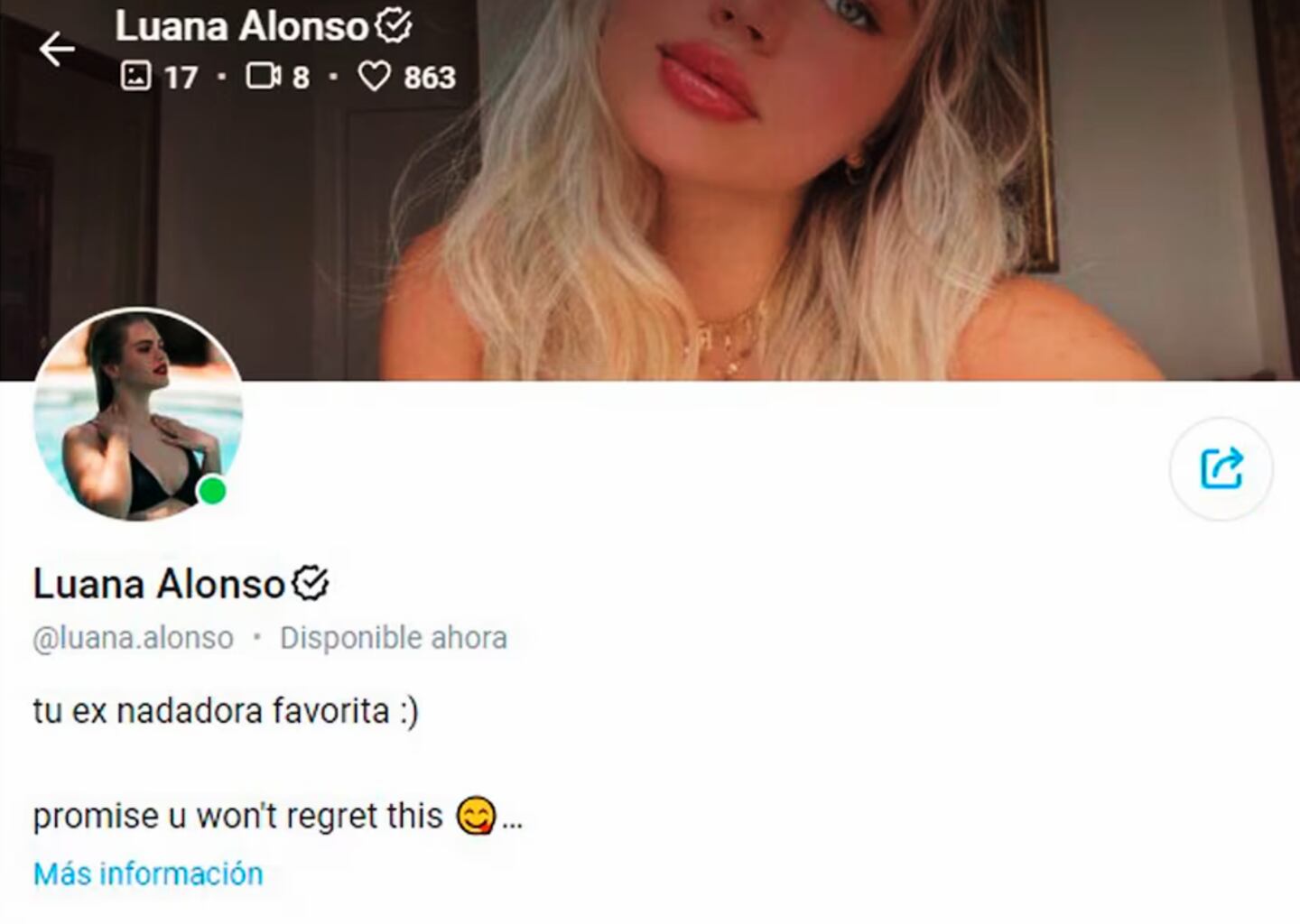This screenshot has height=924, width=1300.
Task: Expand the truncated bio ellipsis
Action: pyautogui.click(x=512, y=821)
